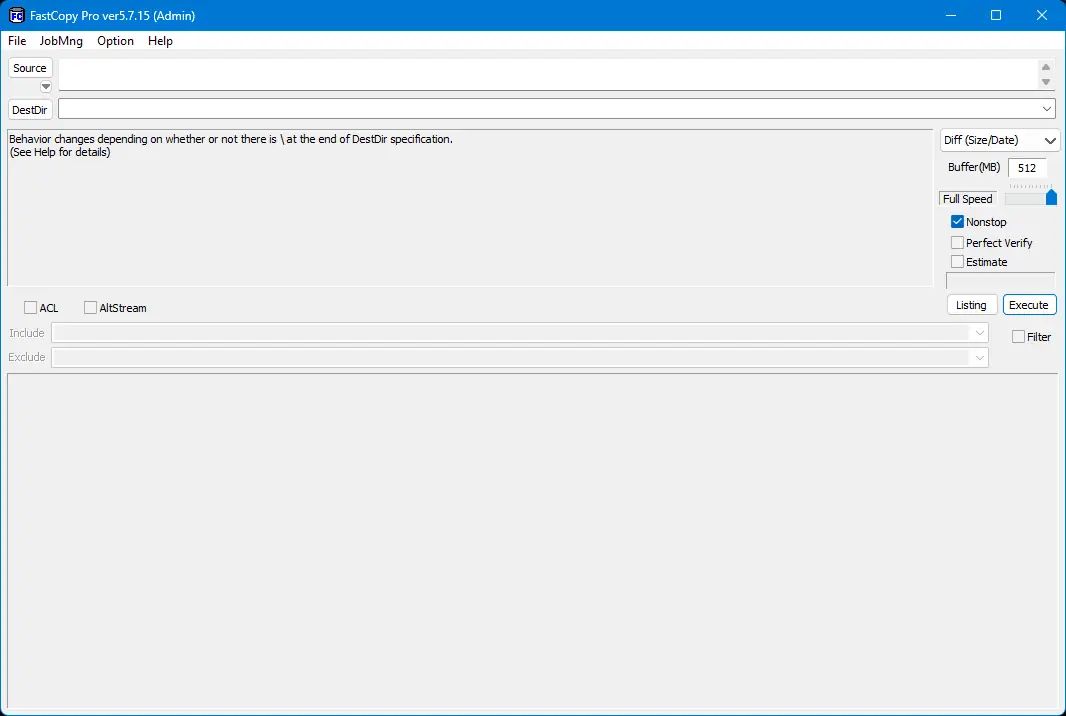Open the Help menu
The height and width of the screenshot is (716, 1066).
[x=160, y=41]
